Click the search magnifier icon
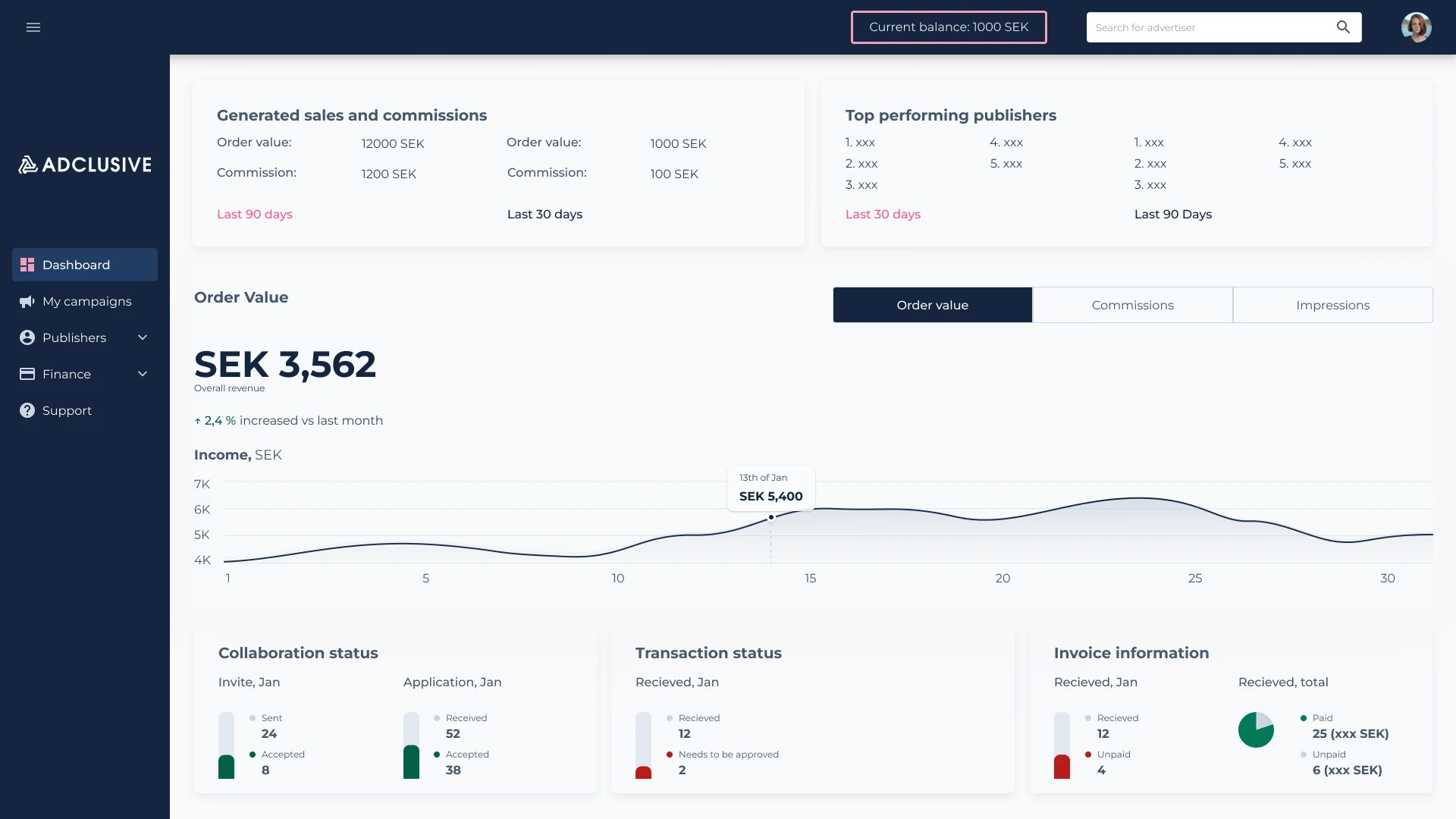Screen dimensions: 1456x819 [x=1343, y=27]
